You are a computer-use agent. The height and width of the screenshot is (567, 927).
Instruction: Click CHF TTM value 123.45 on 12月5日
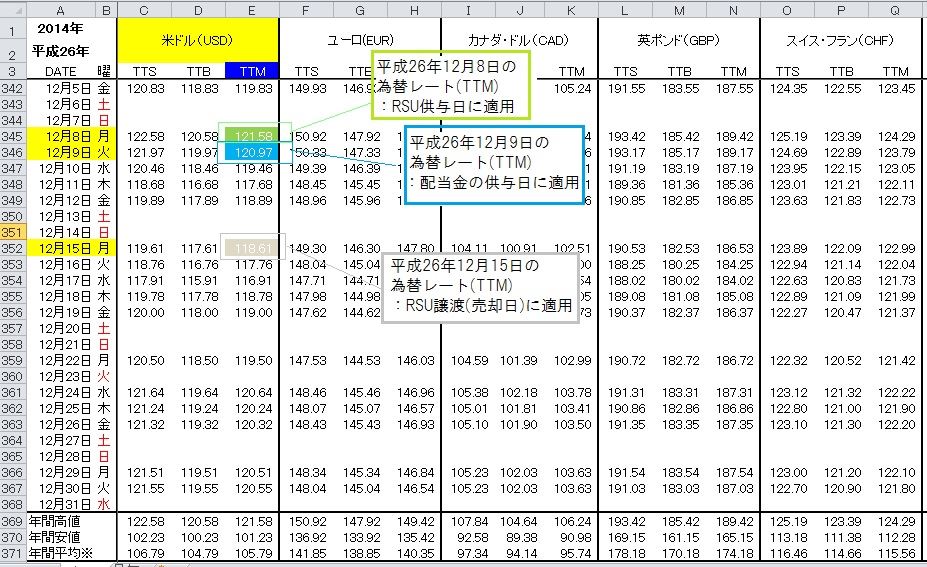(x=896, y=89)
